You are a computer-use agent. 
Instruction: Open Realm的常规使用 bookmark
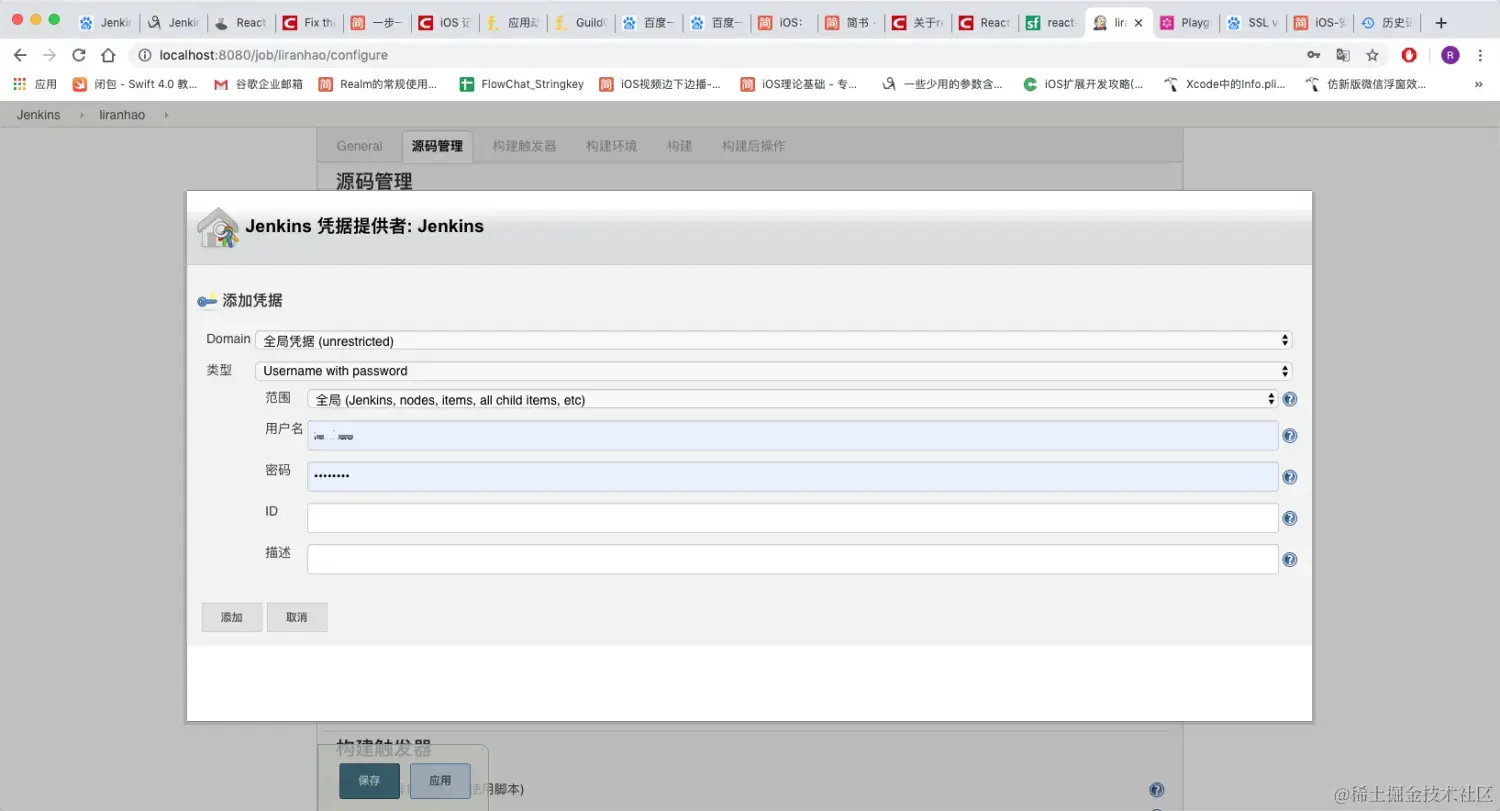pos(378,85)
